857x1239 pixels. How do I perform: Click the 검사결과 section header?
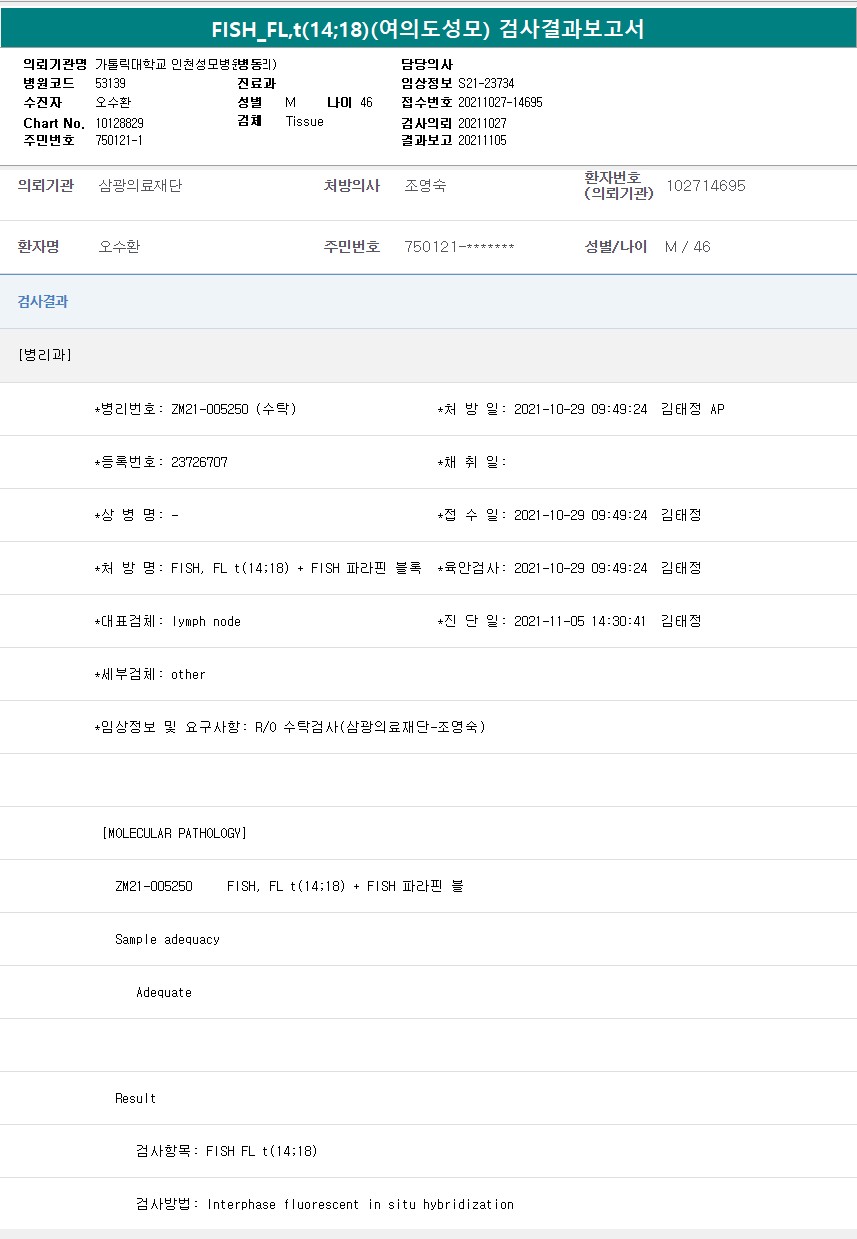pos(43,302)
